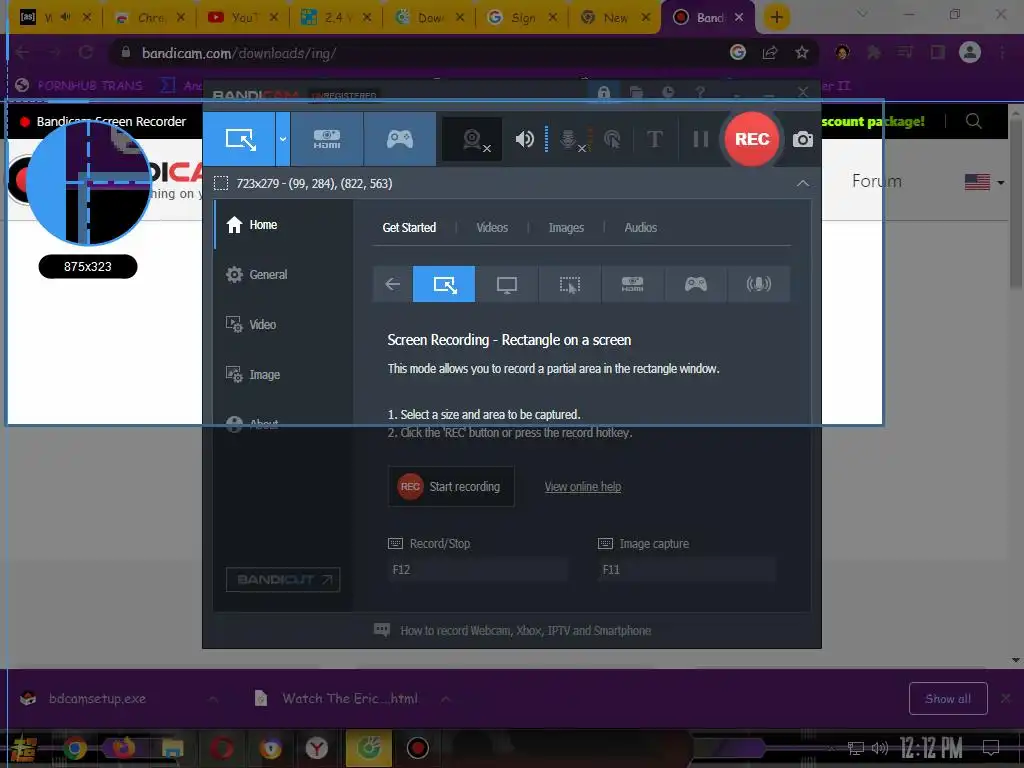Bookmark this page with the star icon
Image resolution: width=1024 pixels, height=768 pixels.
(802, 53)
